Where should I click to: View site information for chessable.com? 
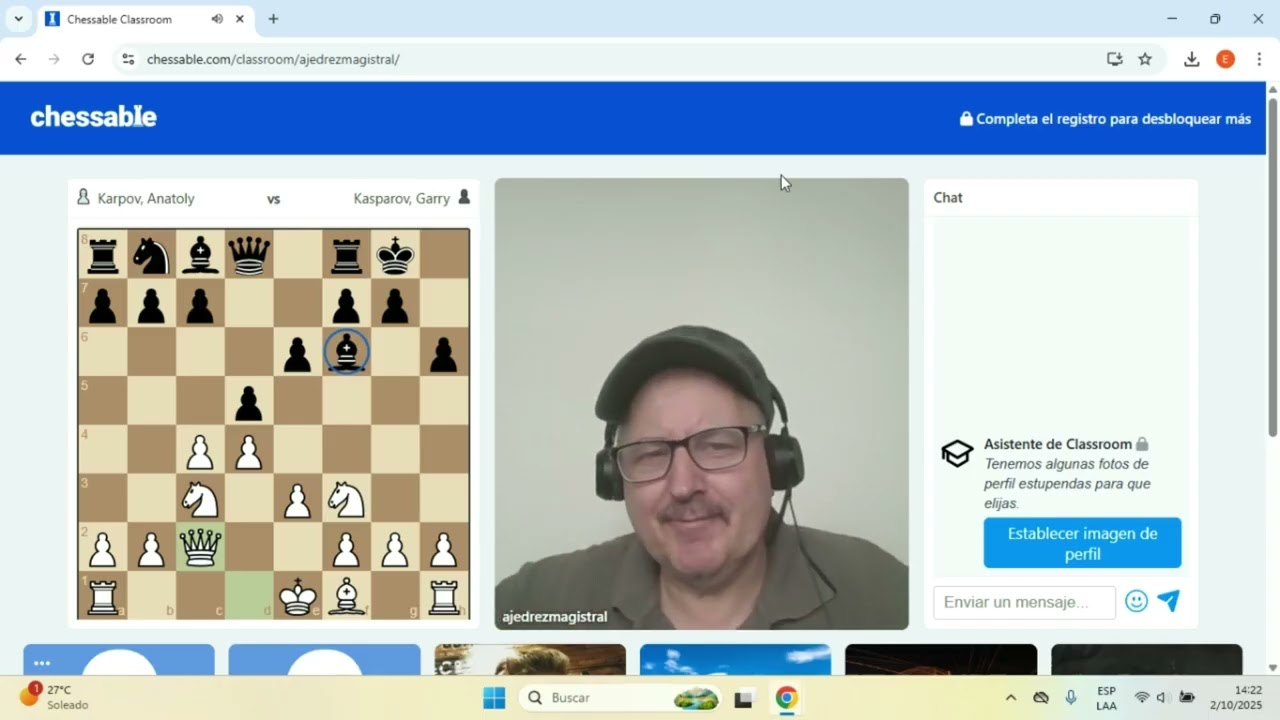click(127, 59)
